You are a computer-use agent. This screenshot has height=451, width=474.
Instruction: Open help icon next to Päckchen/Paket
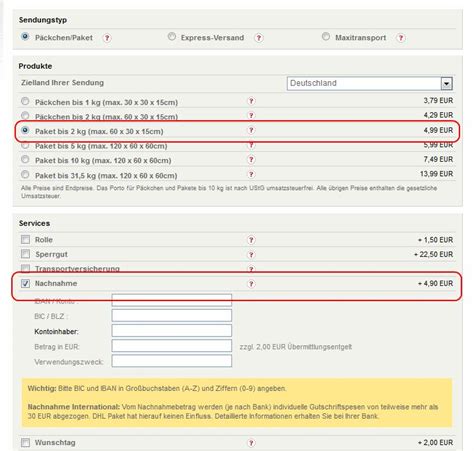click(x=107, y=38)
